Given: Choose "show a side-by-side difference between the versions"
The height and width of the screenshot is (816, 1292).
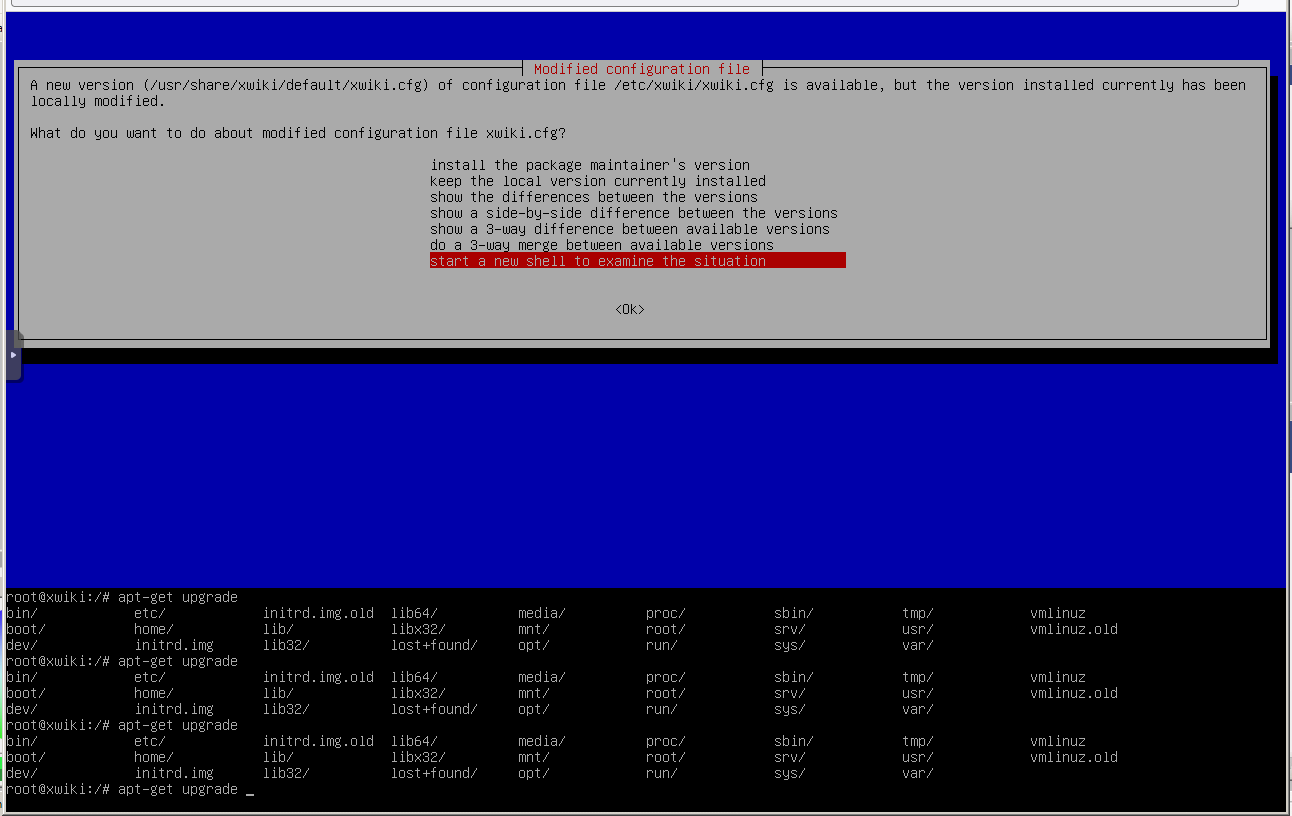Looking at the screenshot, I should [x=634, y=213].
